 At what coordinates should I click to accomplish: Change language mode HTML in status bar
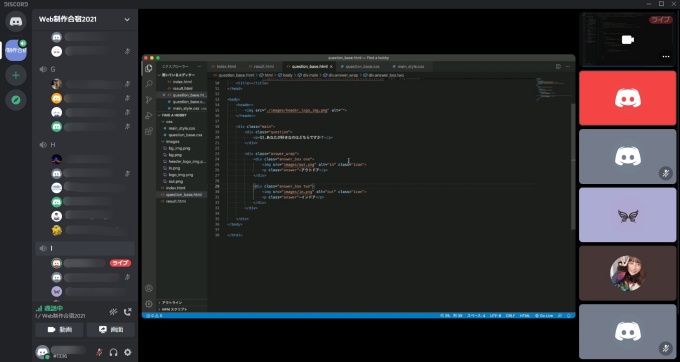pyautogui.click(x=525, y=316)
